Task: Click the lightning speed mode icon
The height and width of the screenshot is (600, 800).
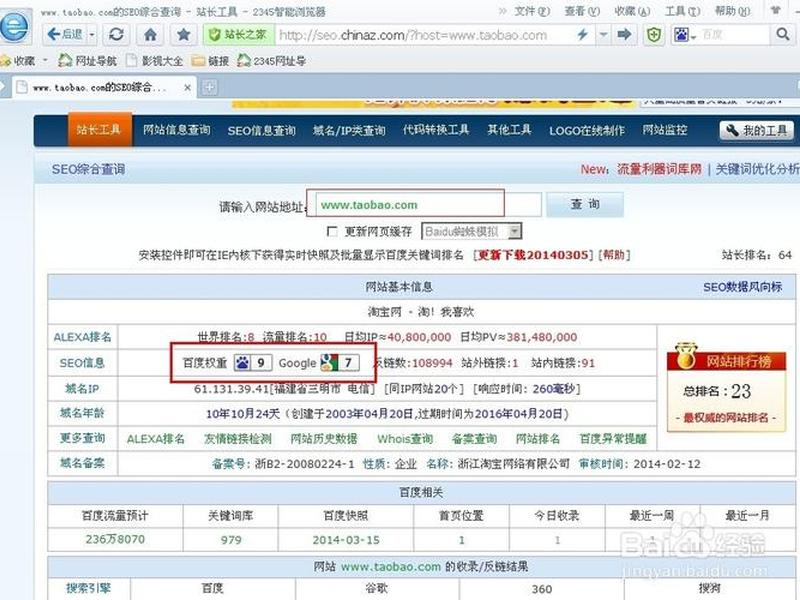Action: tap(582, 35)
